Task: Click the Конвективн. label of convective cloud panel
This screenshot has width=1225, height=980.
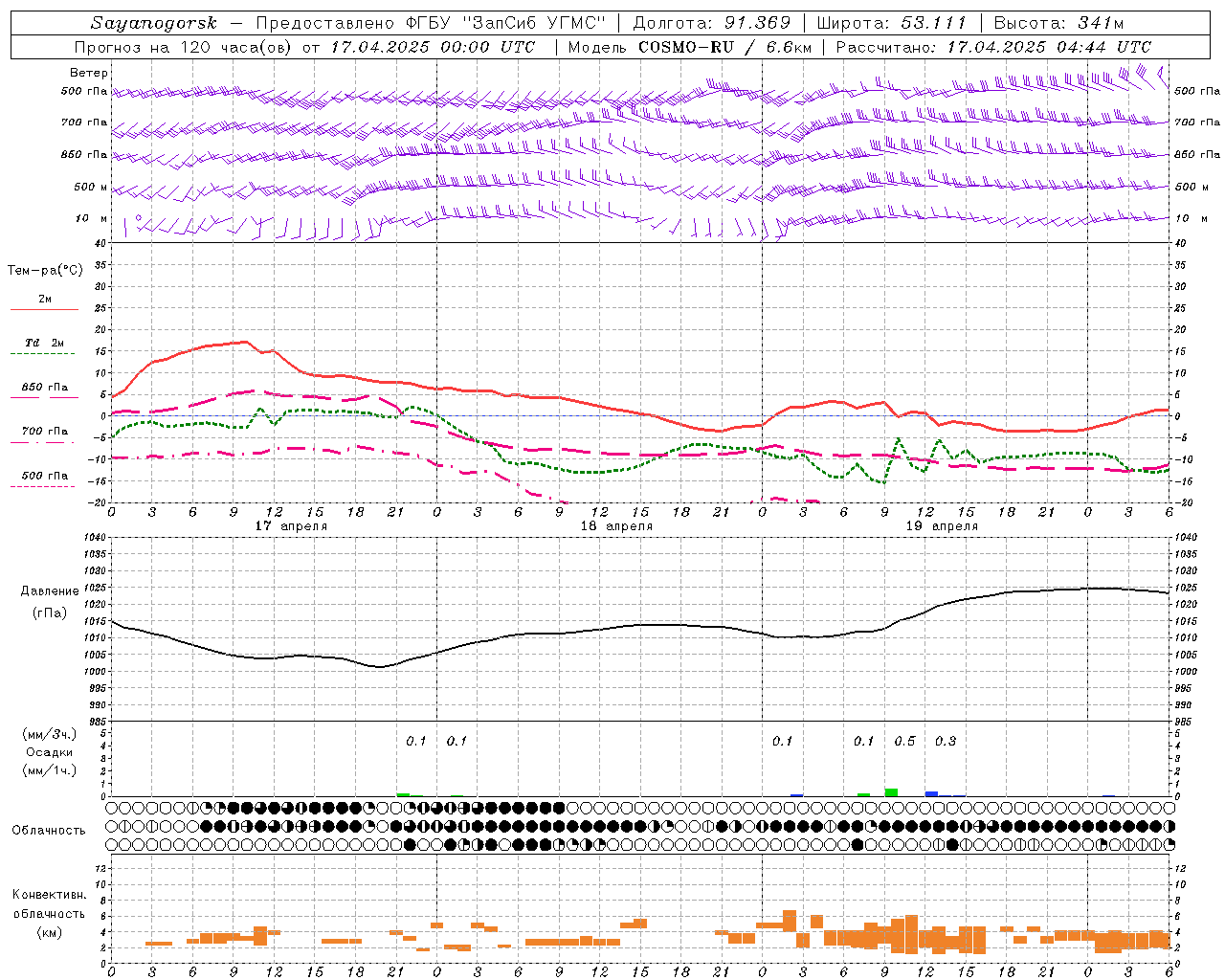Action: [x=49, y=895]
